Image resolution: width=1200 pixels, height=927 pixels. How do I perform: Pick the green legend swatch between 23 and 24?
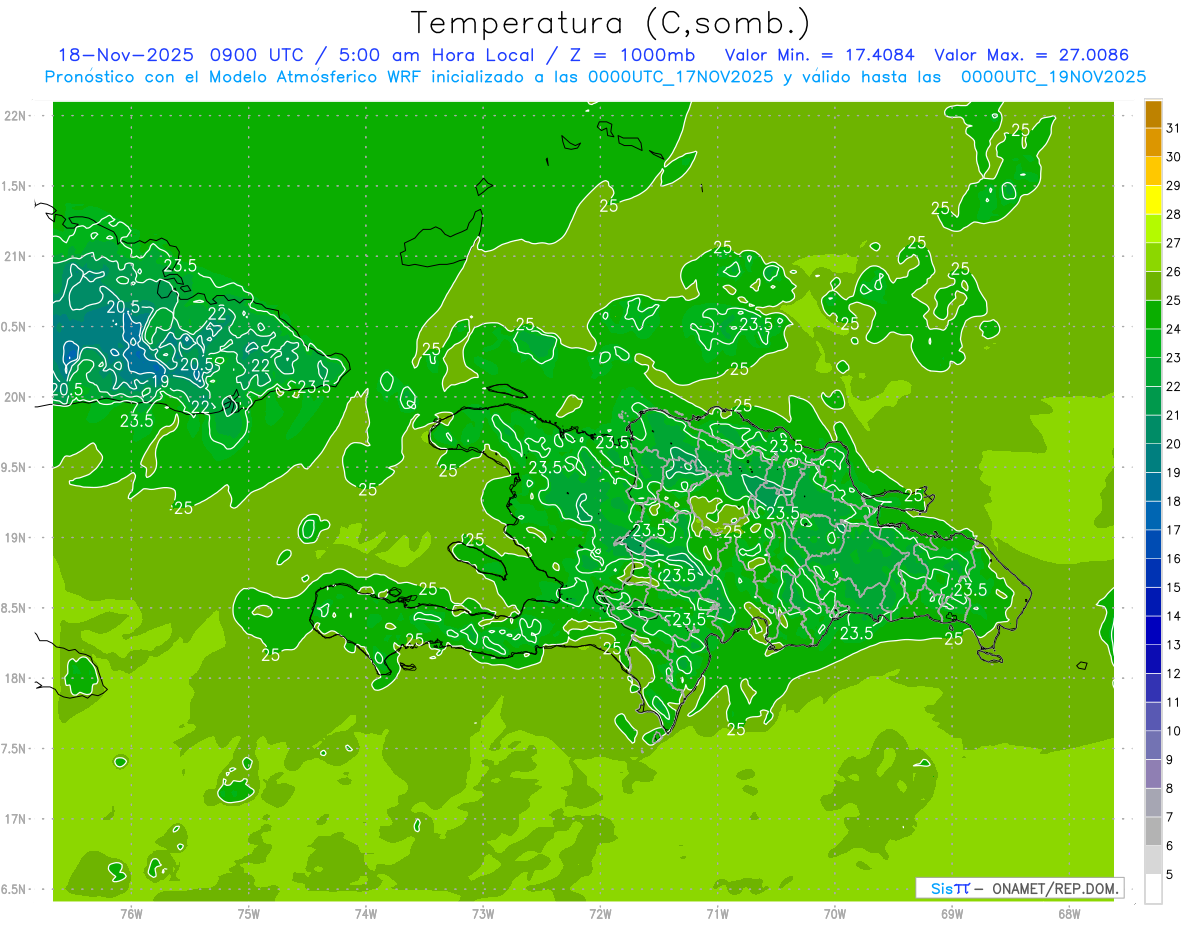coord(1153,343)
